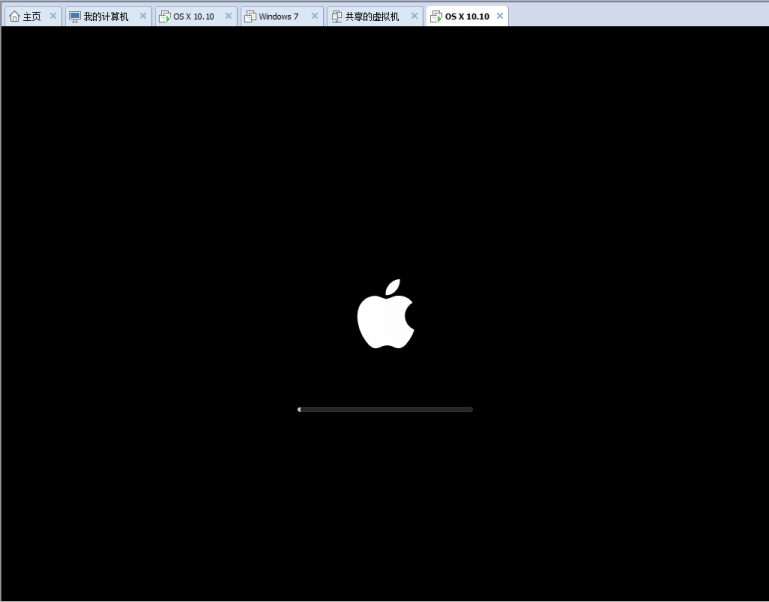The width and height of the screenshot is (769, 602).
Task: Close the 我的计算机 tab
Action: click(x=143, y=16)
